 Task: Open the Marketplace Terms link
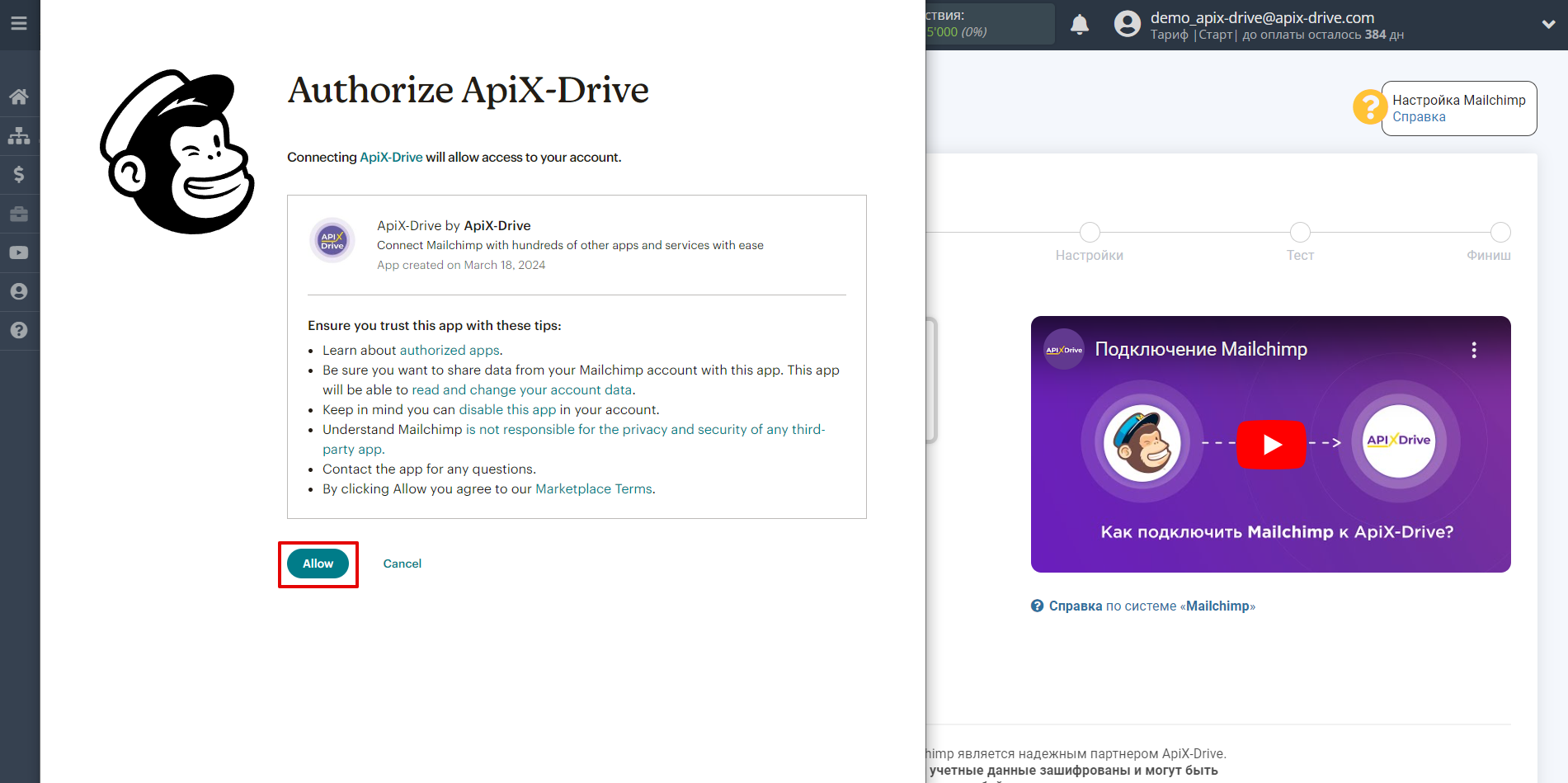594,489
